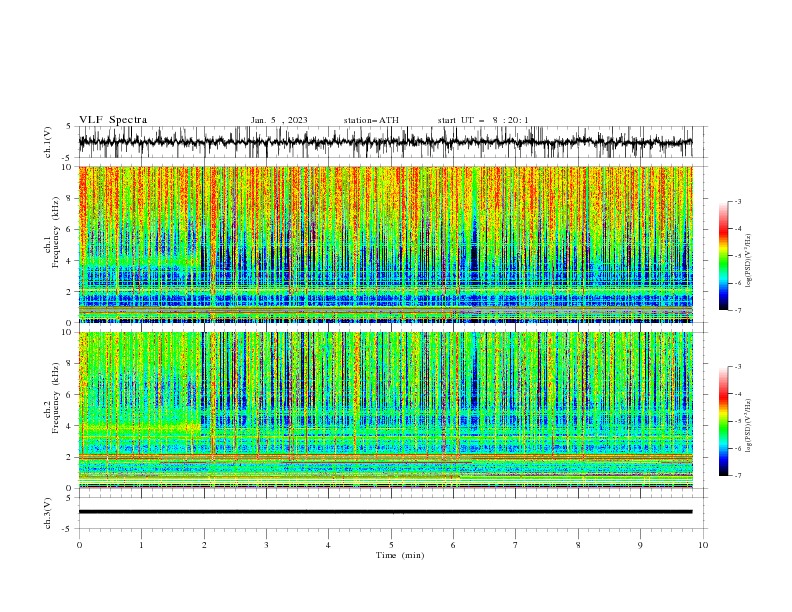Screen dimensions: 792x612
Task: Click time axis tick label "3"
Action: click(x=266, y=545)
